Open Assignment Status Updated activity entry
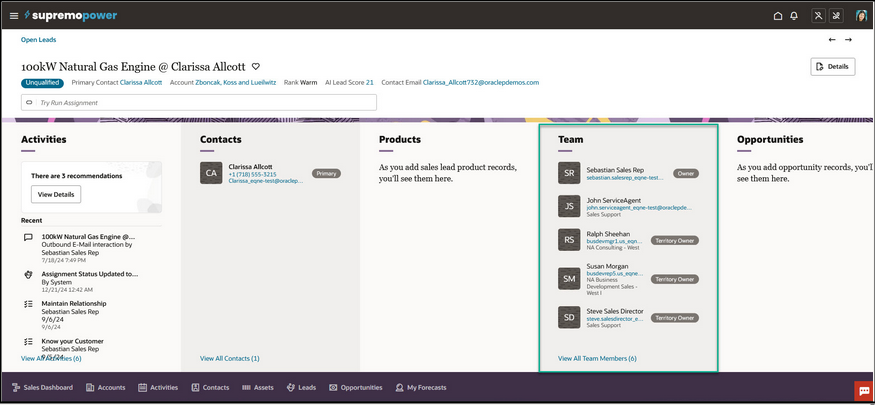This screenshot has width=875, height=405. coord(90,274)
